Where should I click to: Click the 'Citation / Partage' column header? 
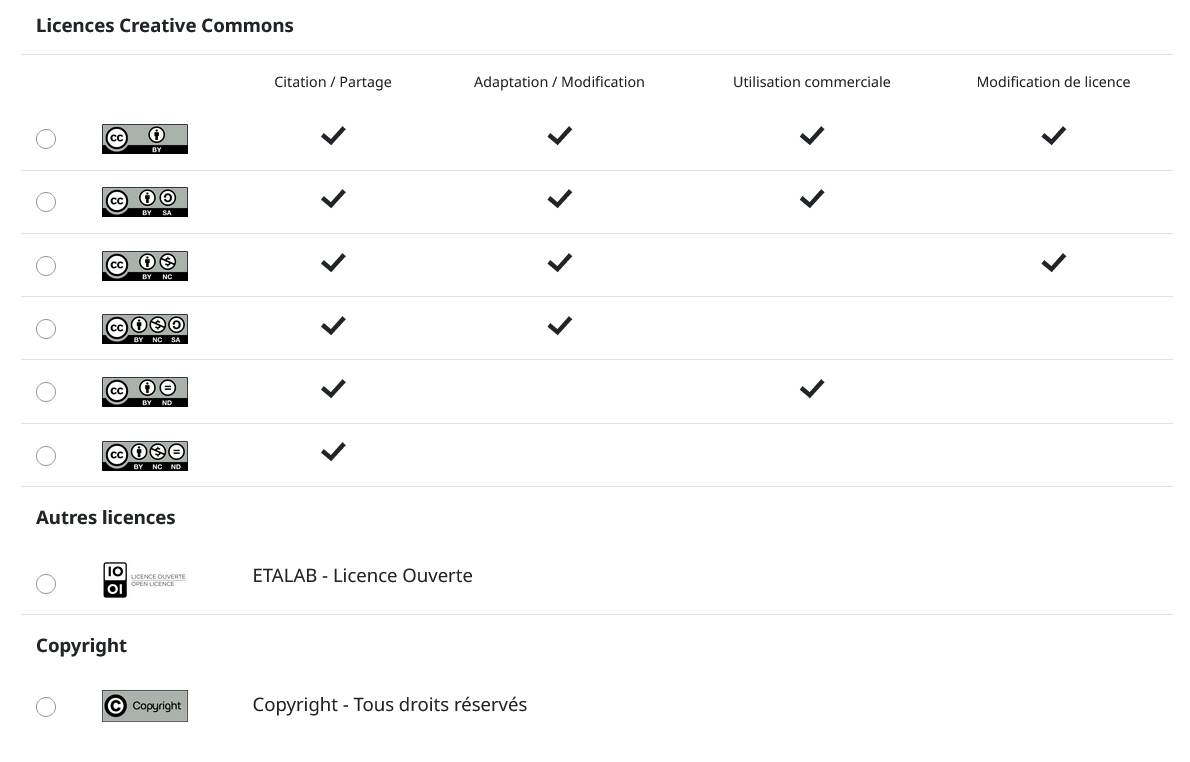coord(333,82)
